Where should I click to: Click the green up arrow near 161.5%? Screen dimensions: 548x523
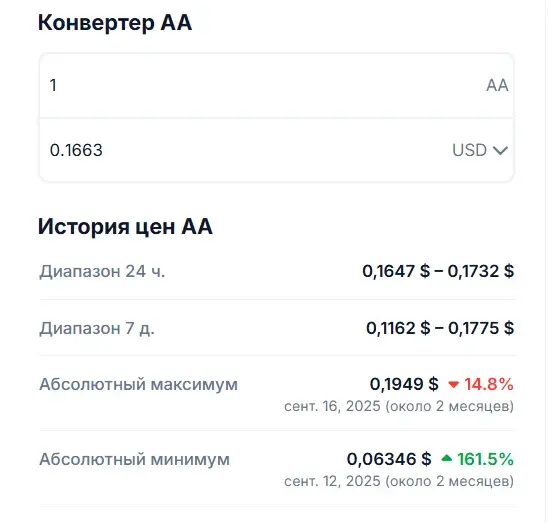pyautogui.click(x=447, y=458)
